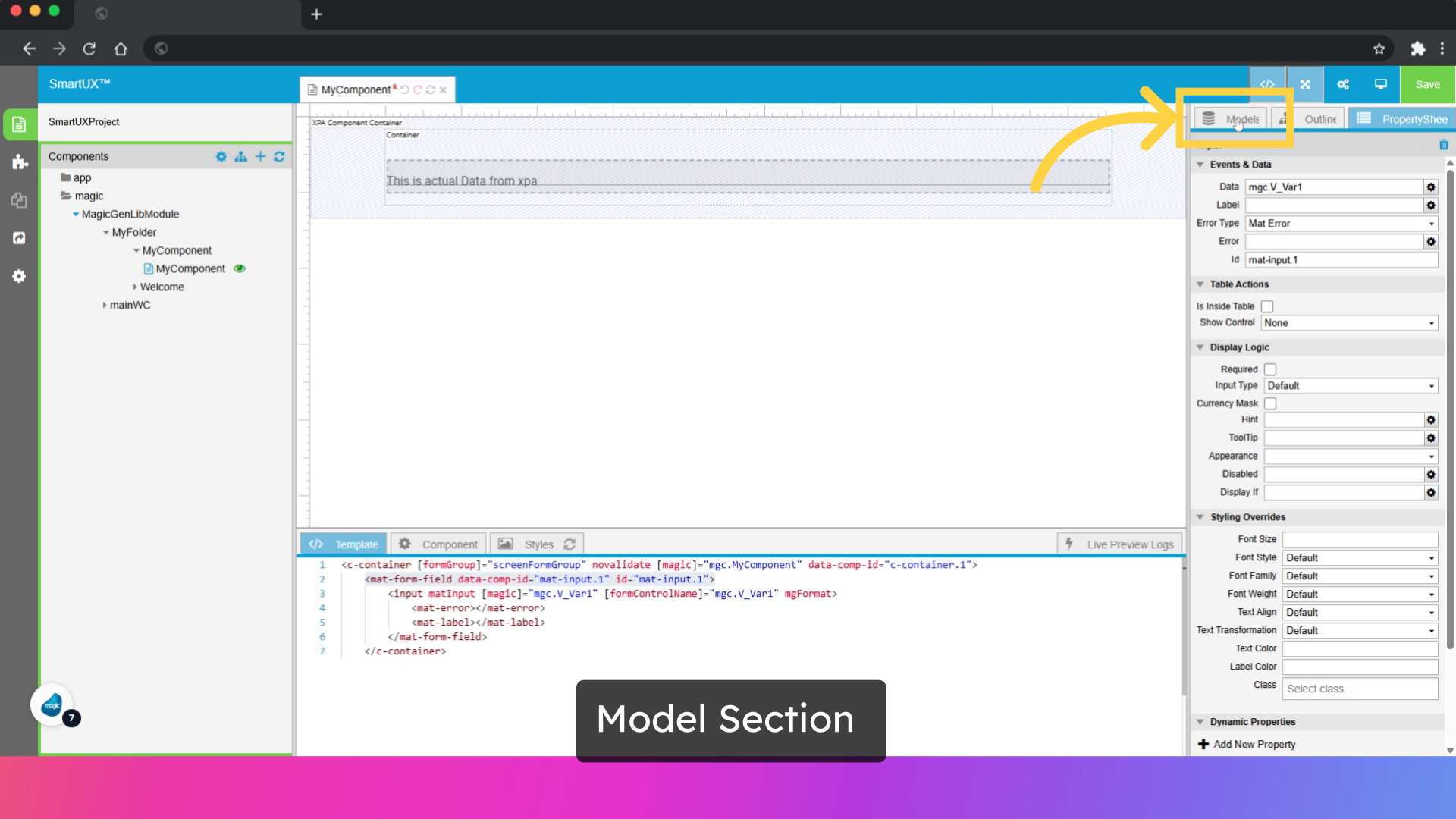
Task: Switch to the Styles tab
Action: click(x=538, y=544)
